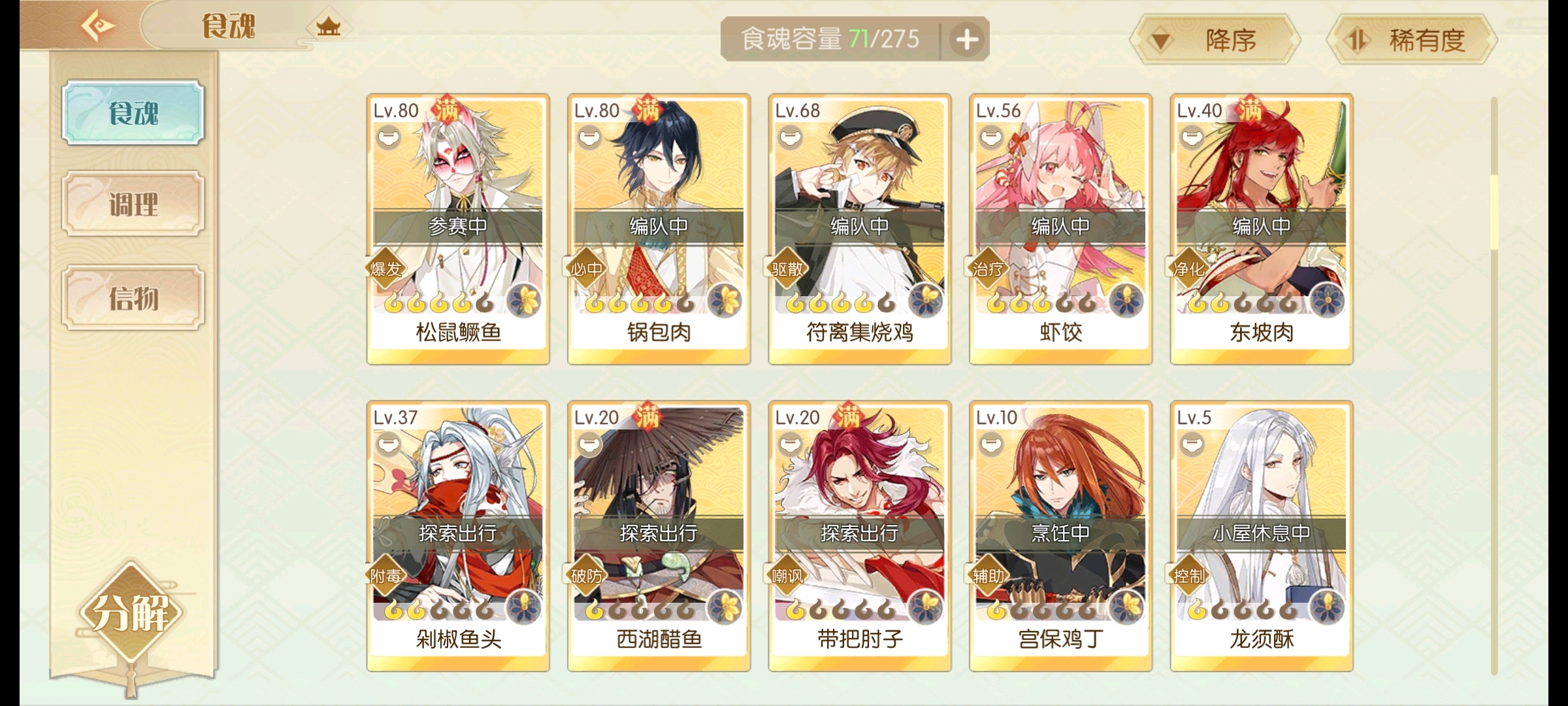Viewport: 1568px width, 706px height.
Task: Tap the bowl icon on 东坡肉 card
Action: click(1192, 138)
